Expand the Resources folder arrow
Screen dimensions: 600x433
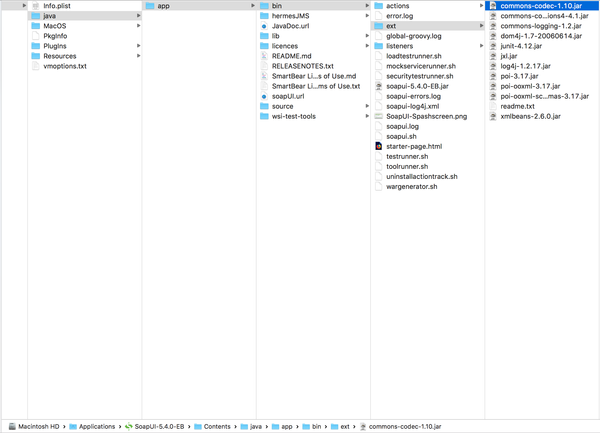139,56
